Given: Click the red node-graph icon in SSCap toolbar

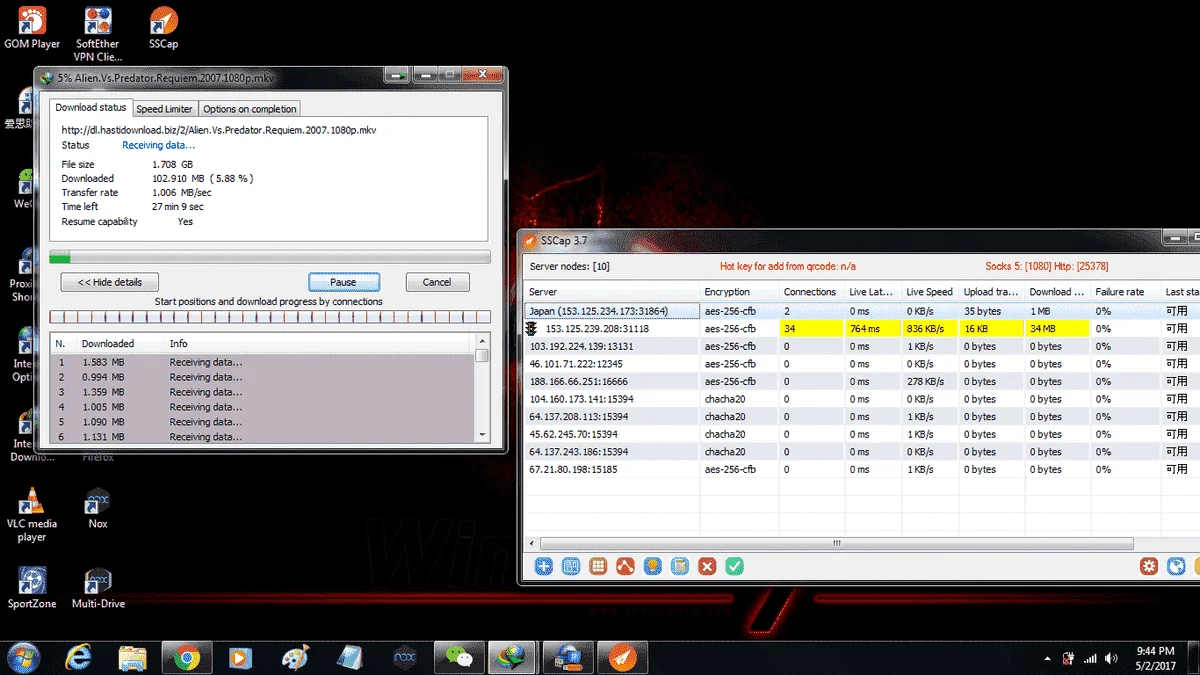Looking at the screenshot, I should (x=625, y=566).
